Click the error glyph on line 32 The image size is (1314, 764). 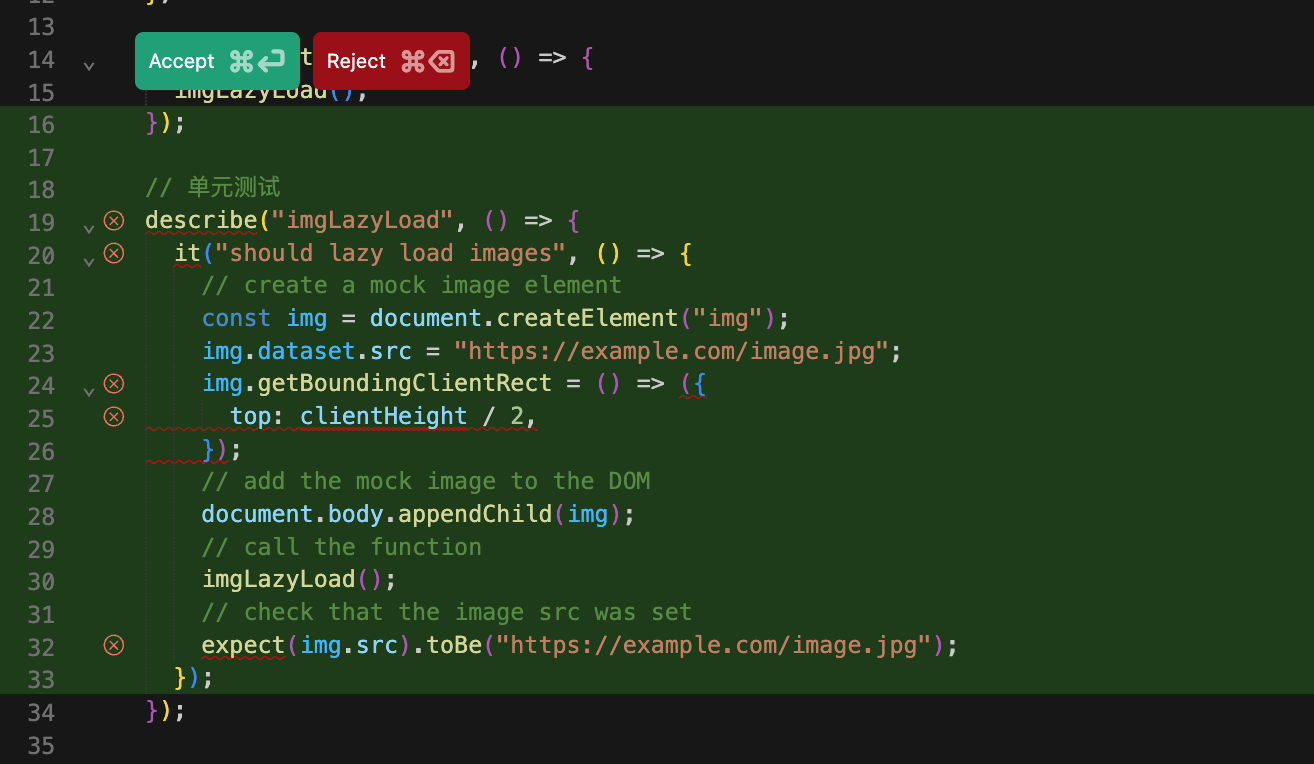(114, 645)
